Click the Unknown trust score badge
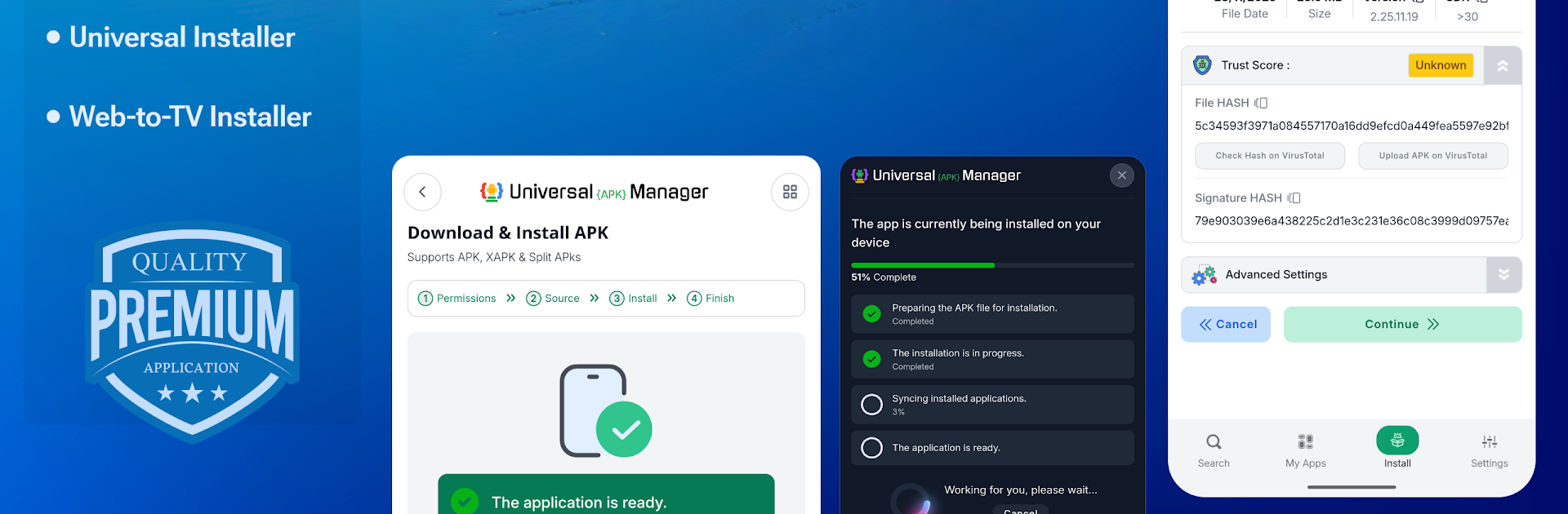 pos(1440,65)
